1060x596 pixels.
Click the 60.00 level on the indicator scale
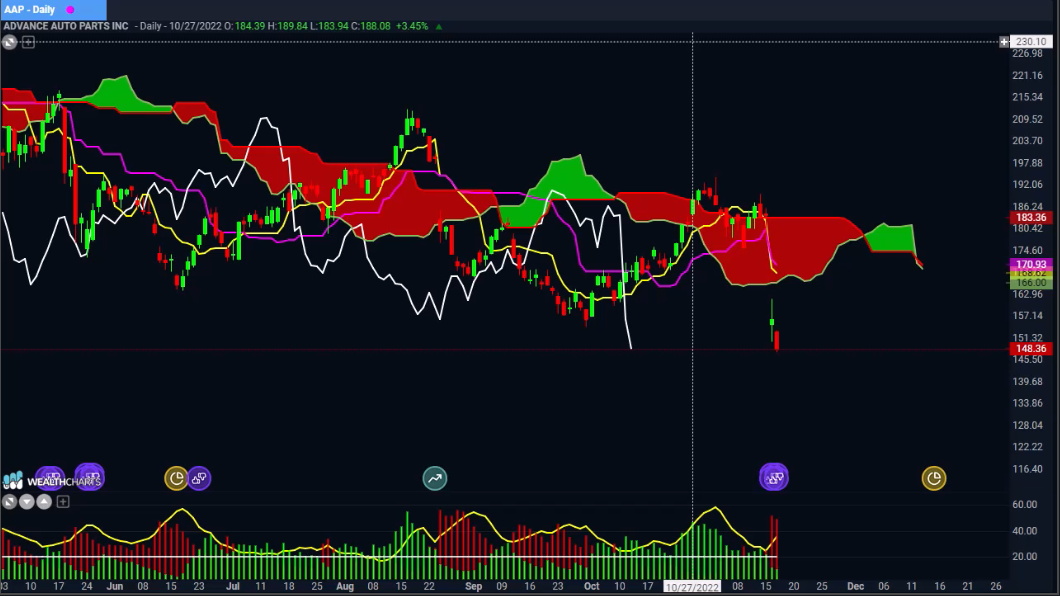click(x=1024, y=504)
